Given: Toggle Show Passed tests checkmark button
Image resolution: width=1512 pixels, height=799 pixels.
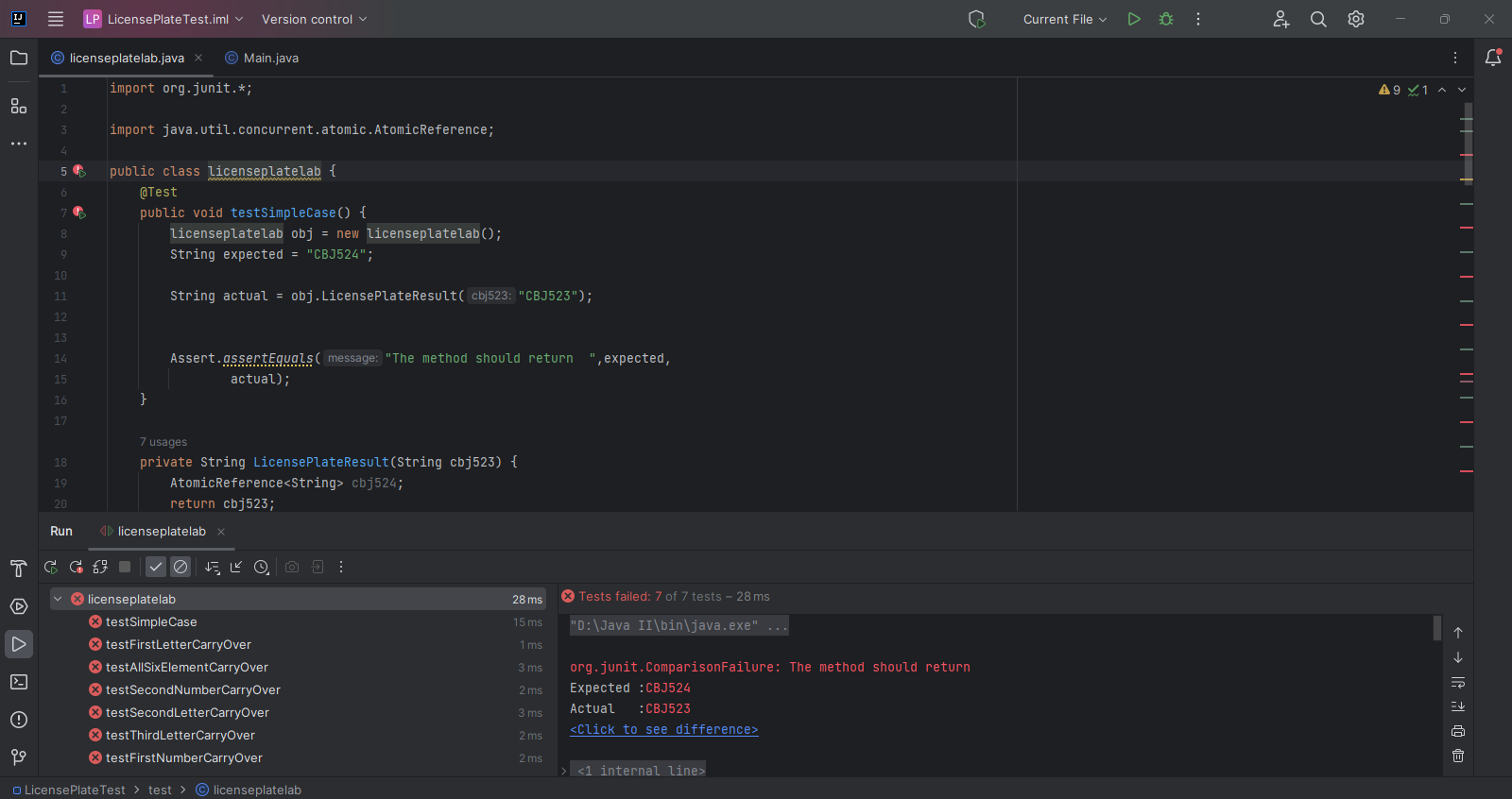Looking at the screenshot, I should pos(156,567).
